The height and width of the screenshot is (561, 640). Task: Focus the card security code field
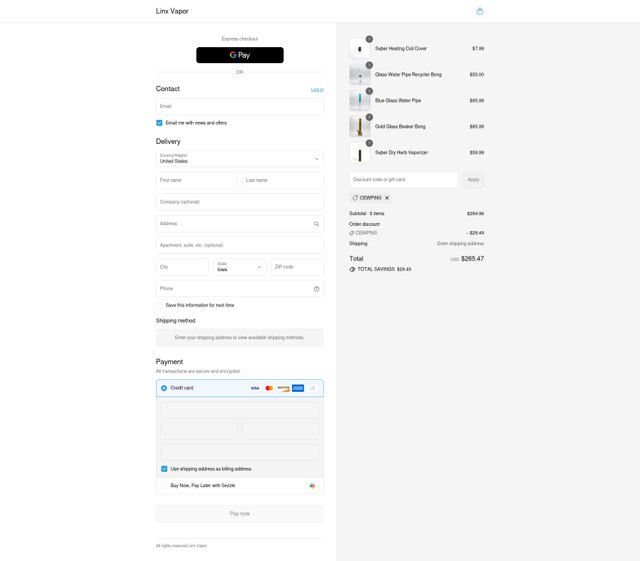click(280, 431)
